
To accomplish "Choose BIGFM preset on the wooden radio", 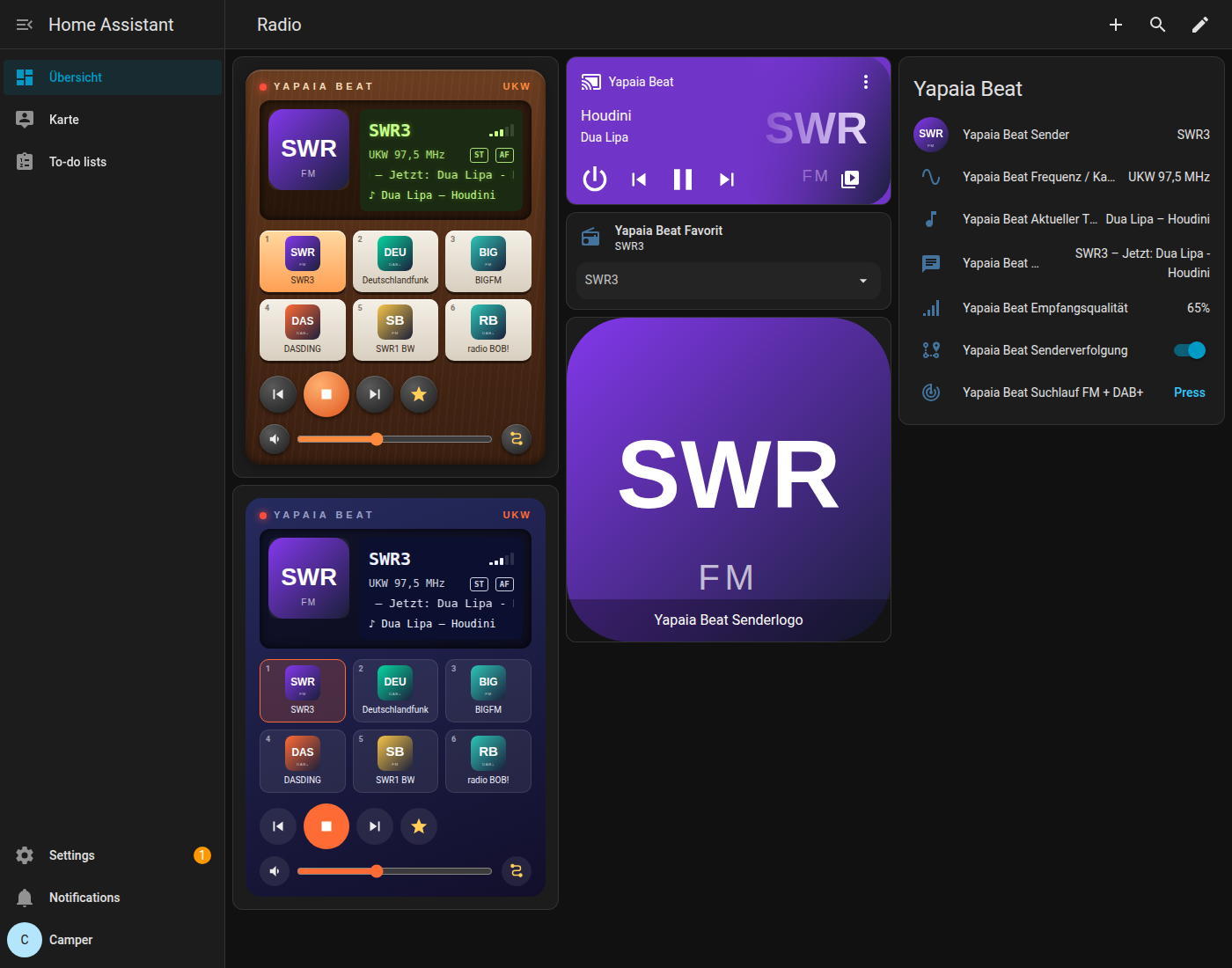I will coord(488,261).
